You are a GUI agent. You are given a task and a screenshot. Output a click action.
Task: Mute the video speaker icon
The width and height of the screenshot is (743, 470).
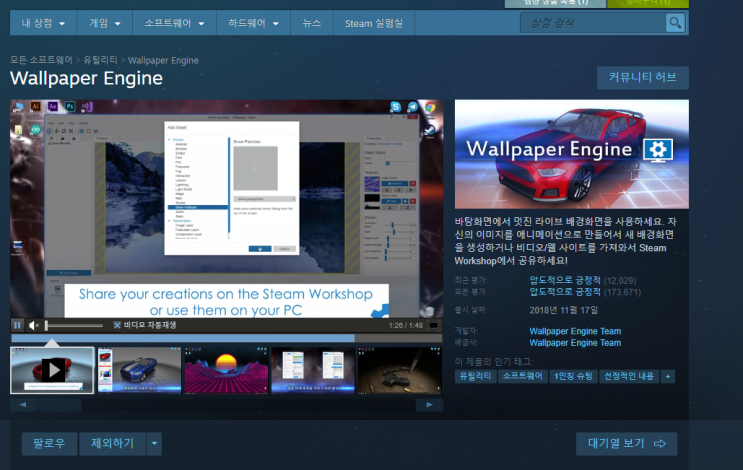34,325
